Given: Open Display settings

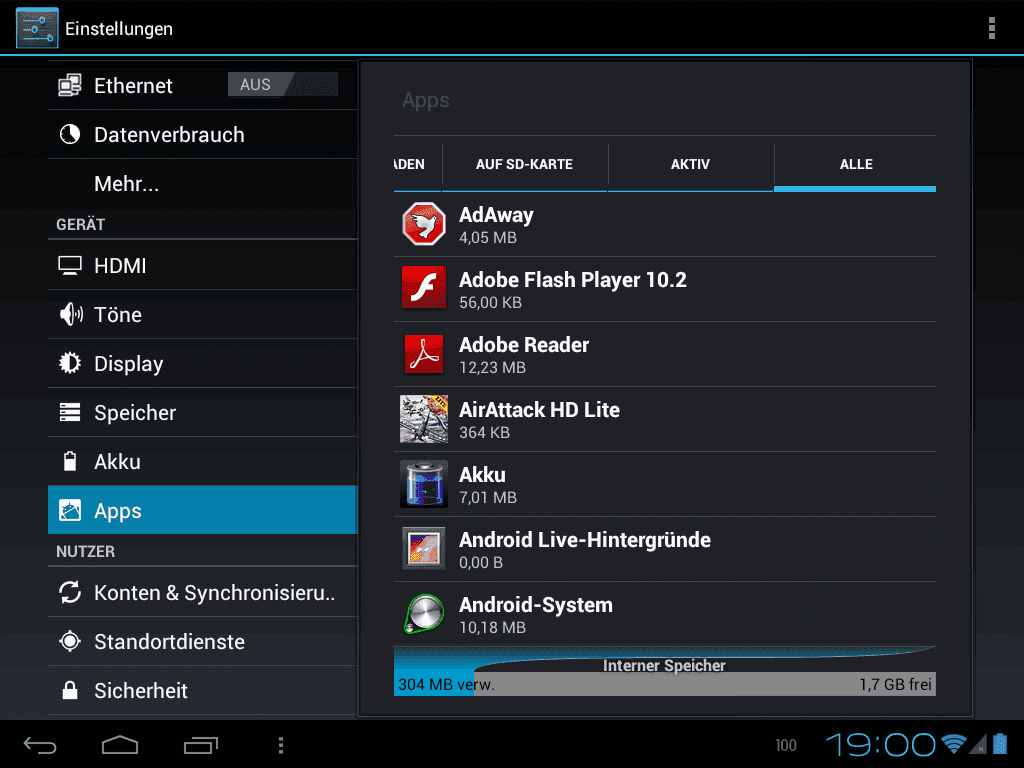Looking at the screenshot, I should (x=202, y=363).
